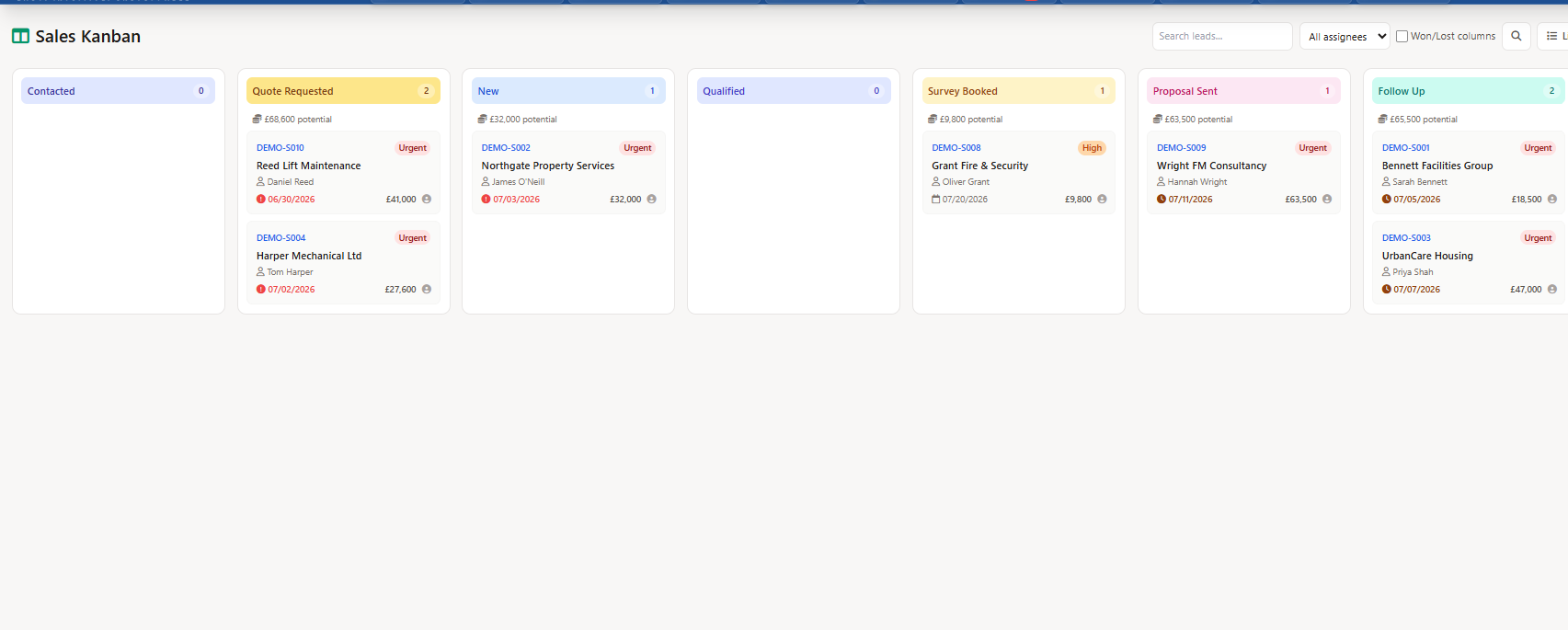Click the UrbanCare Housing card title

1427,256
